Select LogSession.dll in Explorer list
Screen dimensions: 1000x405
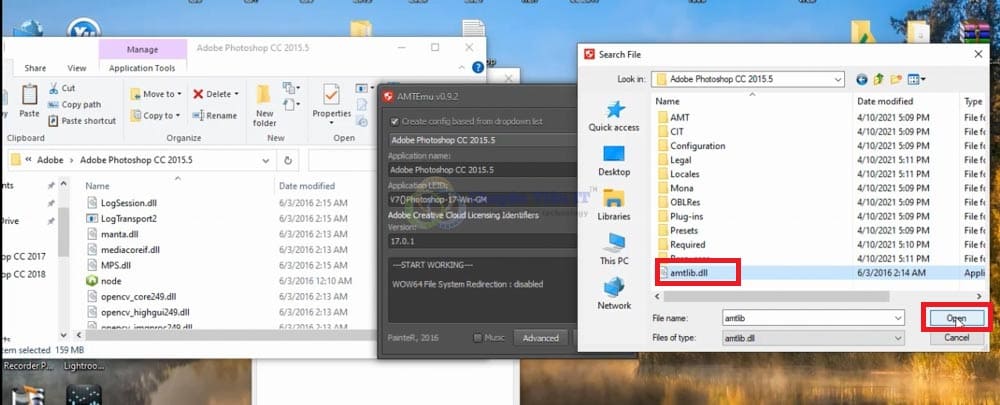(x=122, y=203)
